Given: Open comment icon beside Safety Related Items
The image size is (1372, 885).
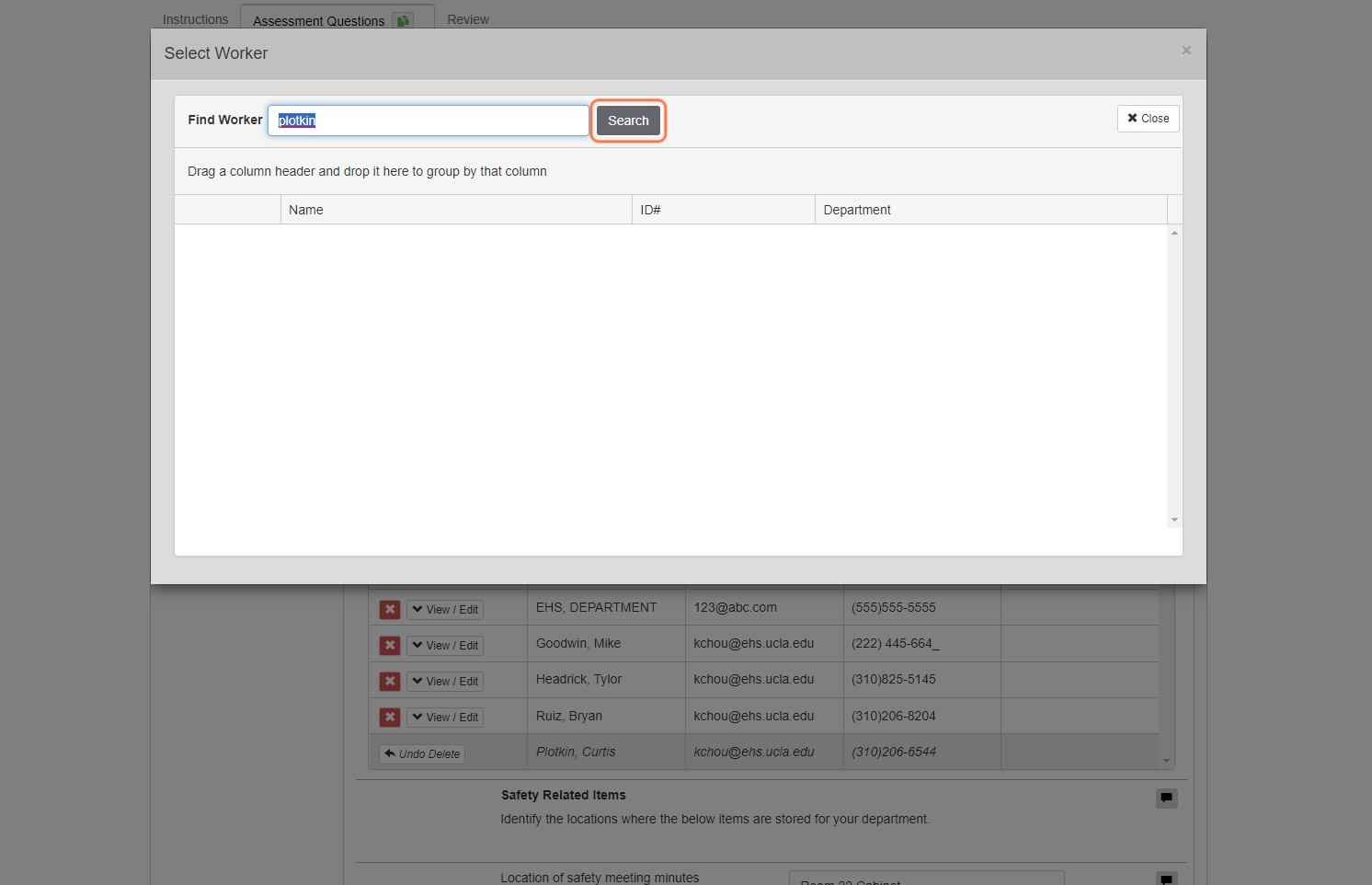Looking at the screenshot, I should [1166, 798].
